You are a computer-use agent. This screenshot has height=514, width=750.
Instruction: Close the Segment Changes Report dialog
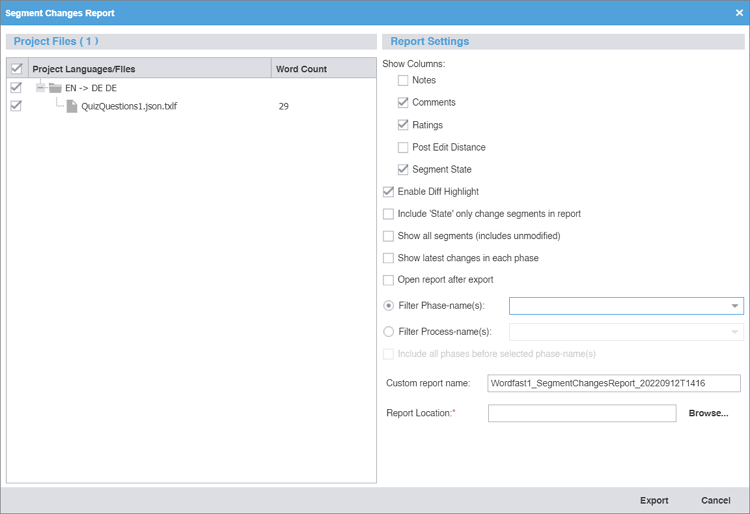(x=739, y=13)
